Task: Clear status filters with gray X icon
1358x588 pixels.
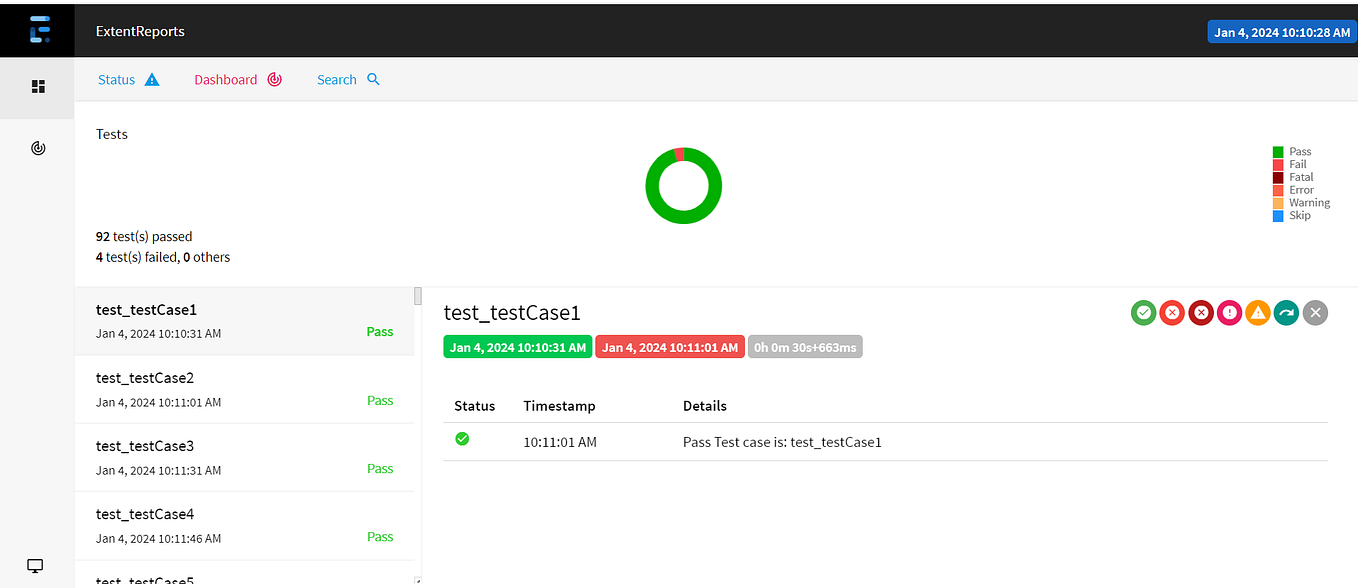Action: [x=1315, y=312]
